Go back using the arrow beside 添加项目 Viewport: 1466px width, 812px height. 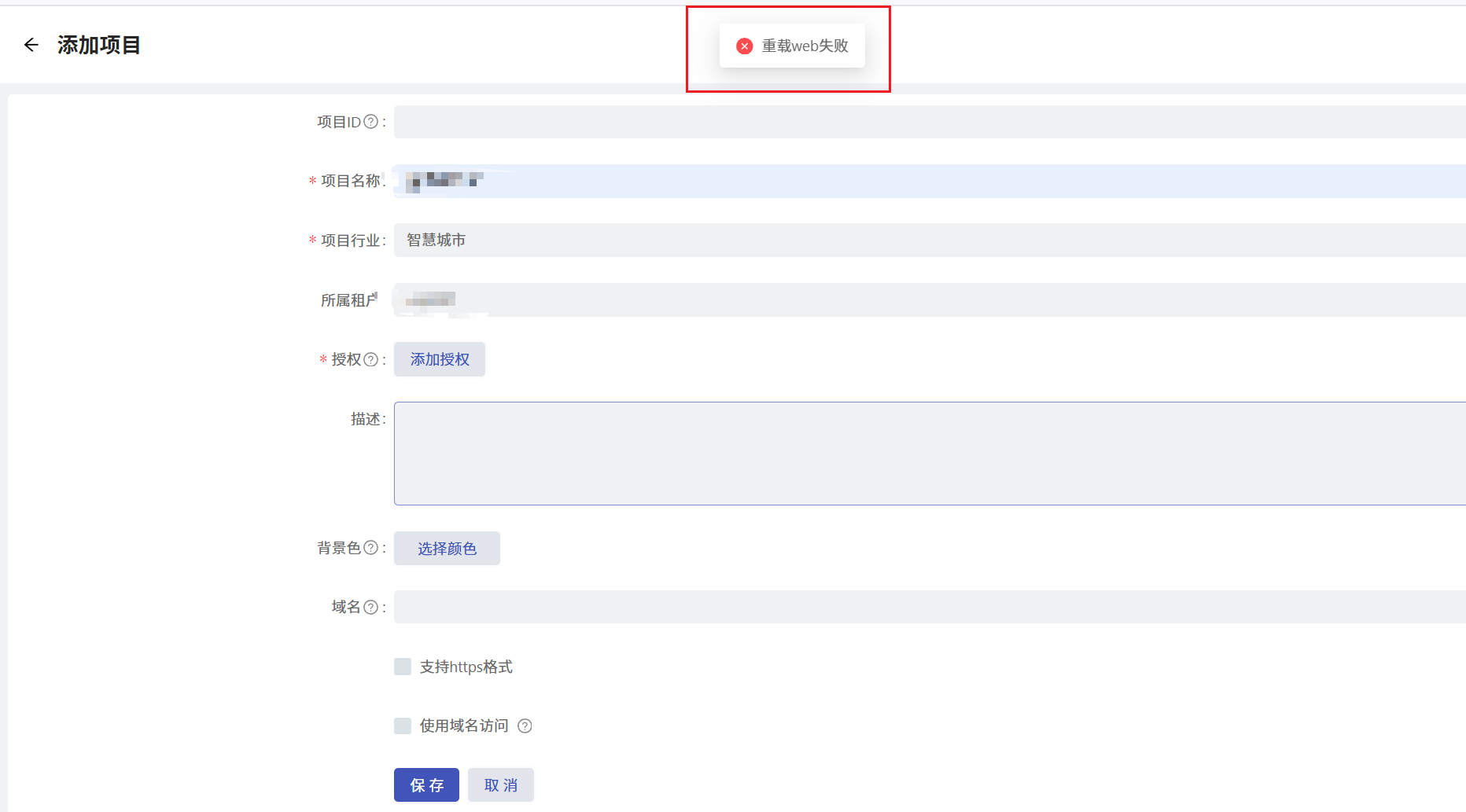(x=31, y=45)
